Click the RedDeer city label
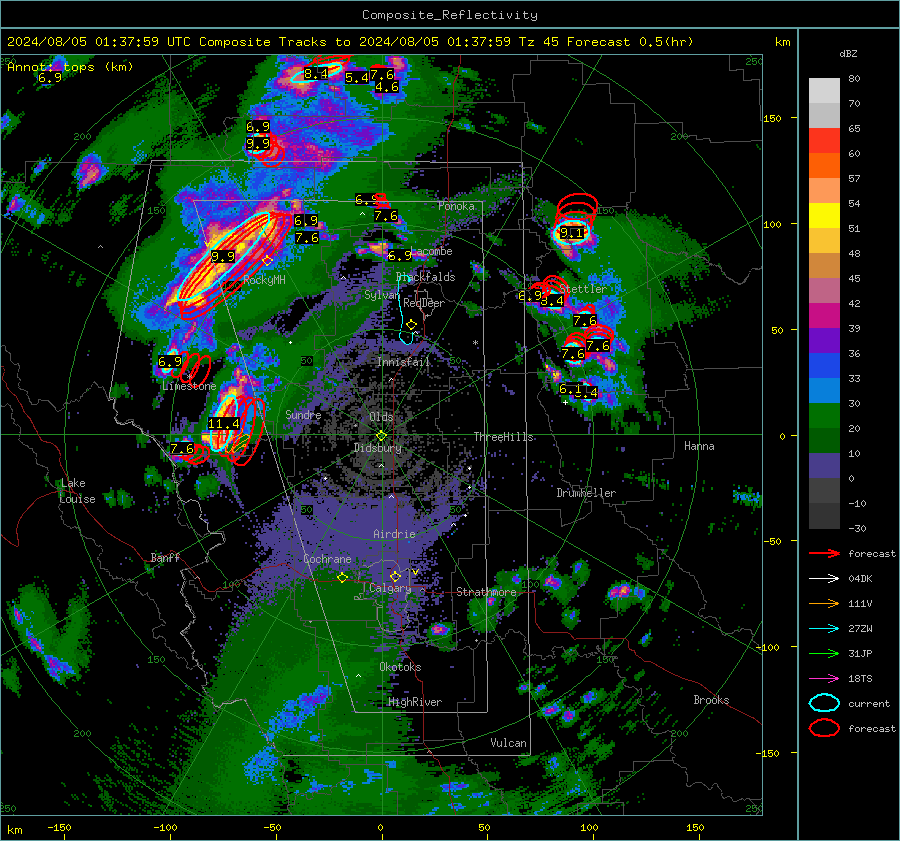This screenshot has width=900, height=841. click(424, 303)
